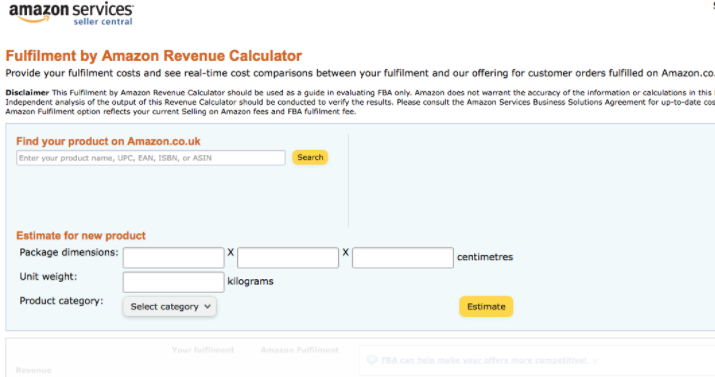Open the Select category dropdown
Viewport: 715px width, 377px height.
(x=170, y=307)
